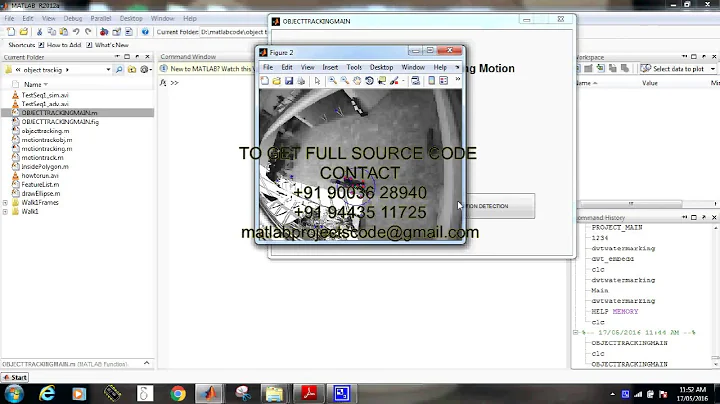This screenshot has height=404, width=720.
Task: Open the current folder path dropdown
Action: pos(108,70)
